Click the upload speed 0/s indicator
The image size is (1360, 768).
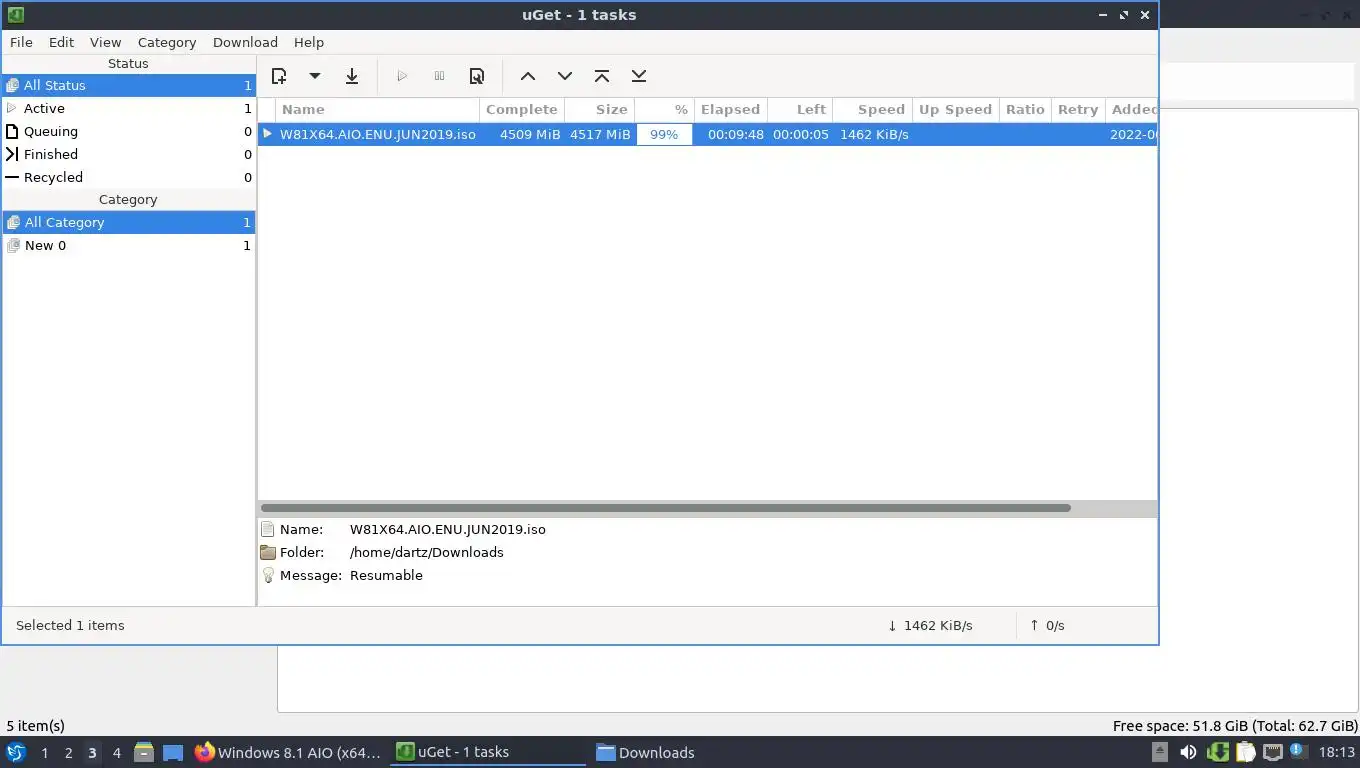click(1047, 625)
